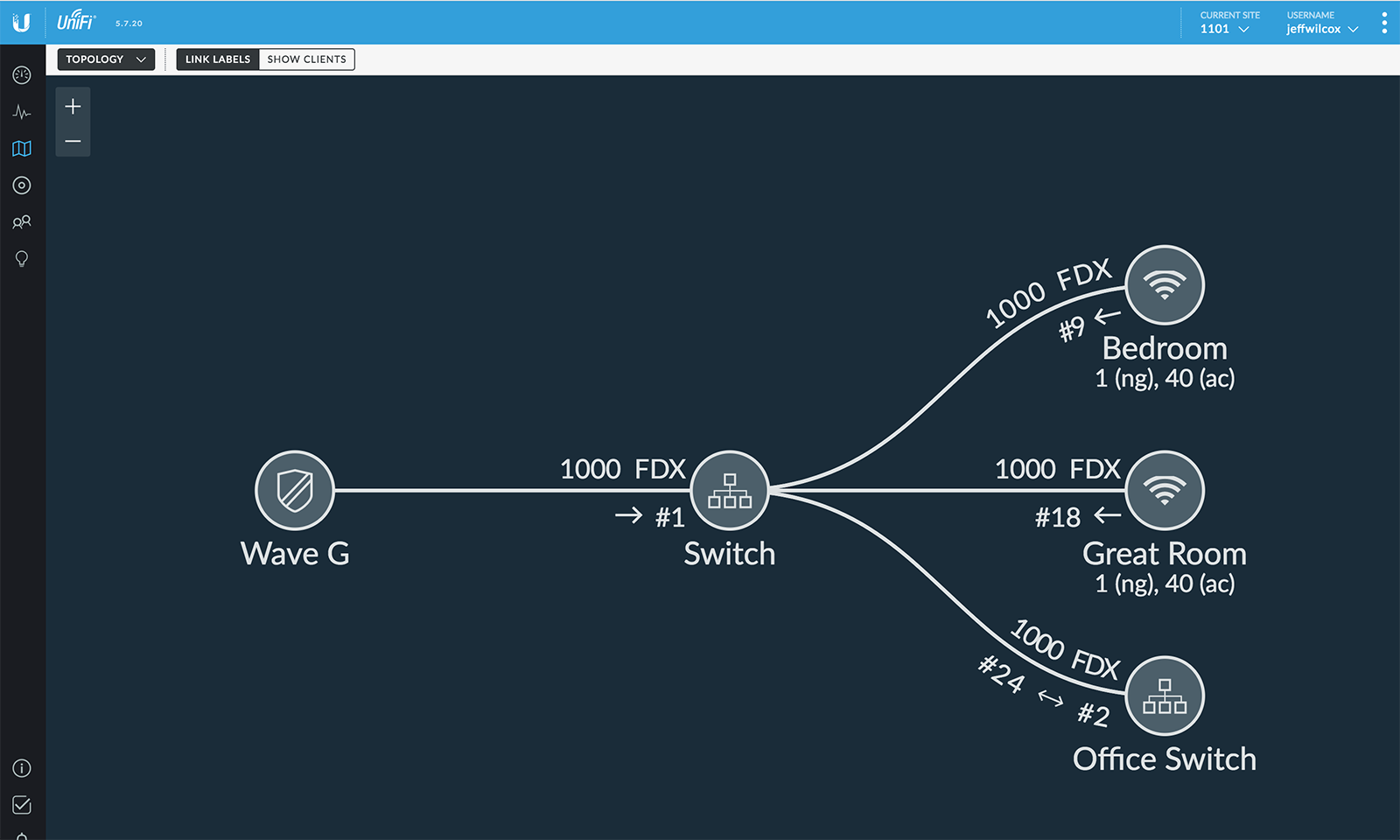Click the #2 port label near Office Switch
Screen dimensions: 1400x840
(x=1094, y=715)
